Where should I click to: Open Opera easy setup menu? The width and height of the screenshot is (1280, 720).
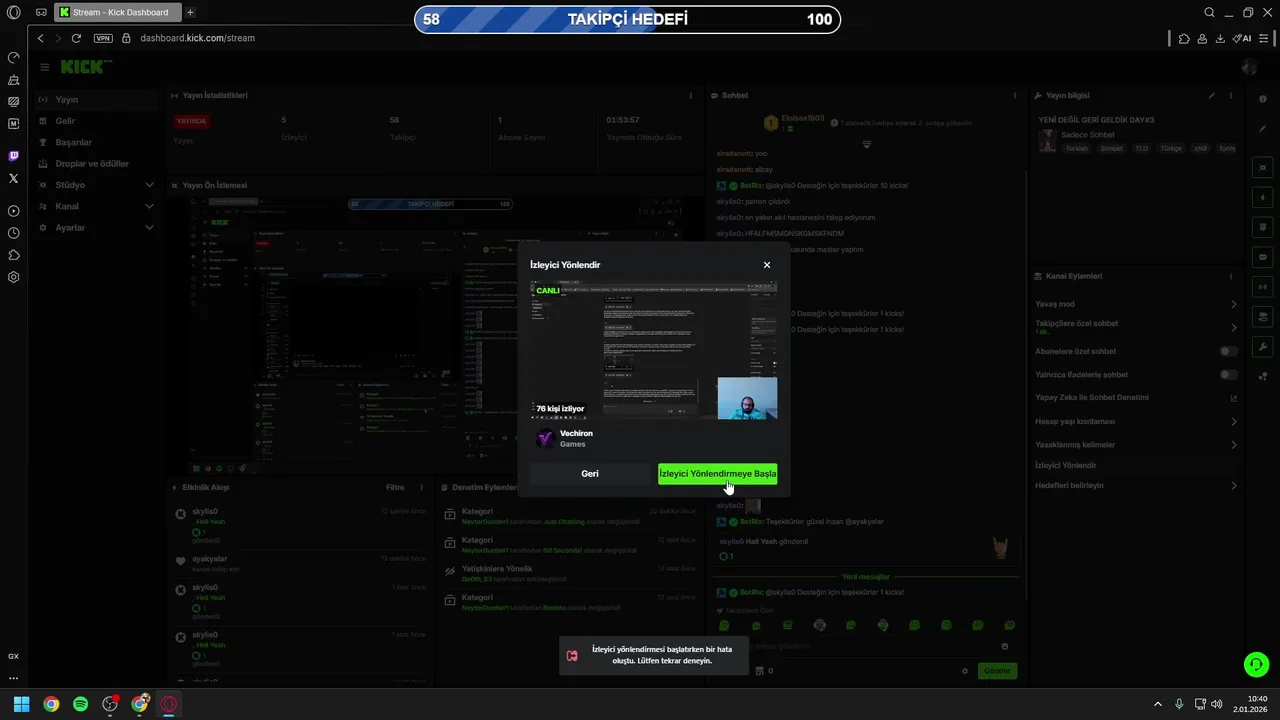point(1266,38)
